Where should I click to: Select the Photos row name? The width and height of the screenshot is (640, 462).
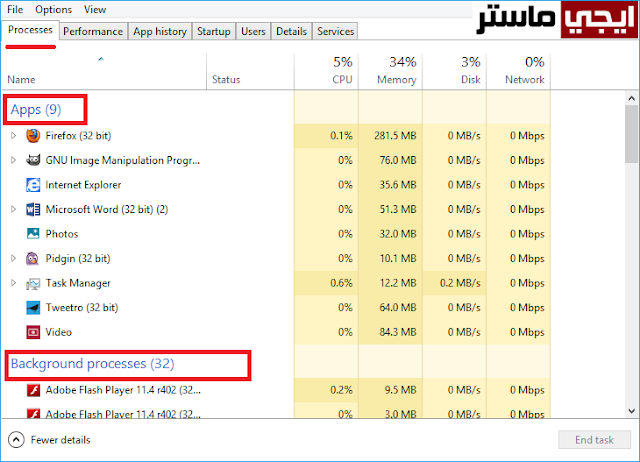62,234
